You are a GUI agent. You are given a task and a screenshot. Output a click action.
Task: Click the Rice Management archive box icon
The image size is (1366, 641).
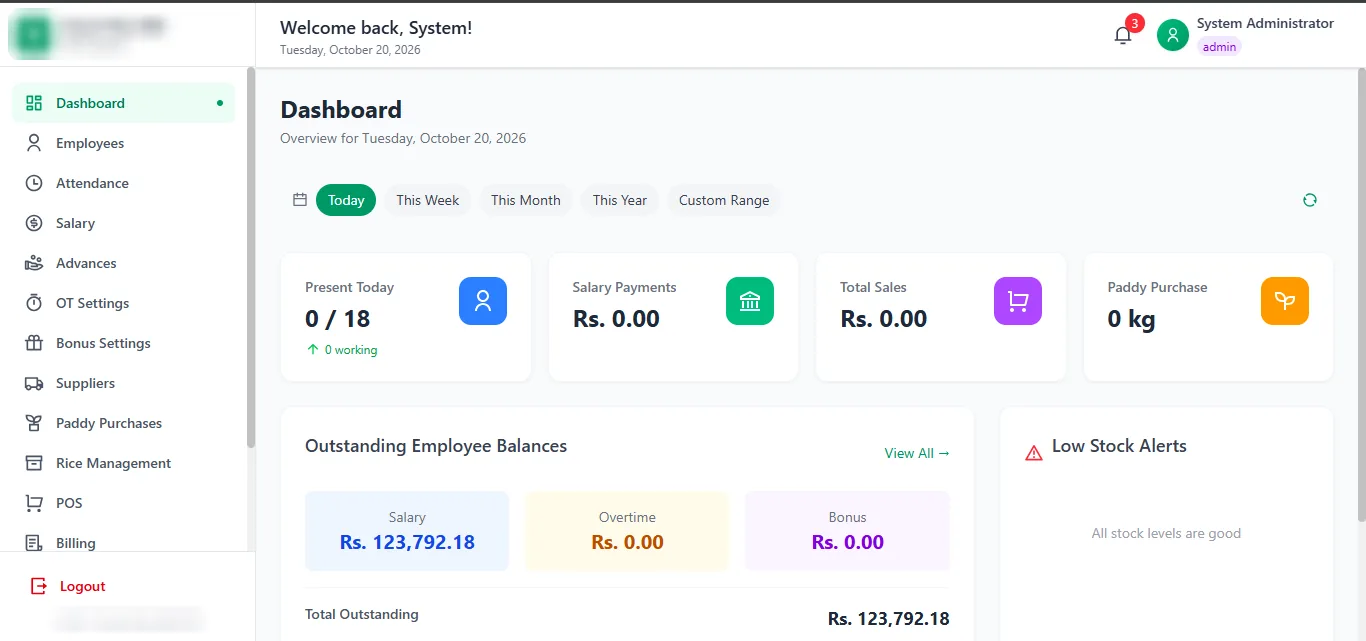[34, 463]
